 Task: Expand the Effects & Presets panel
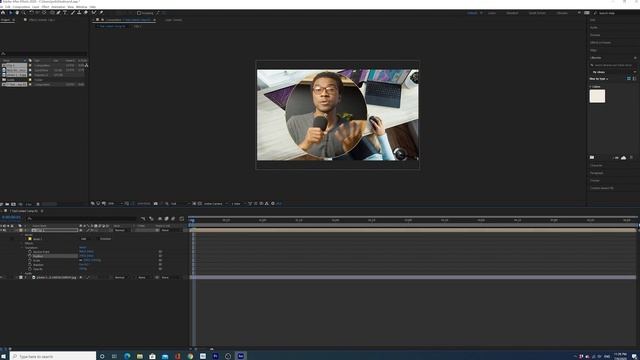coord(600,42)
